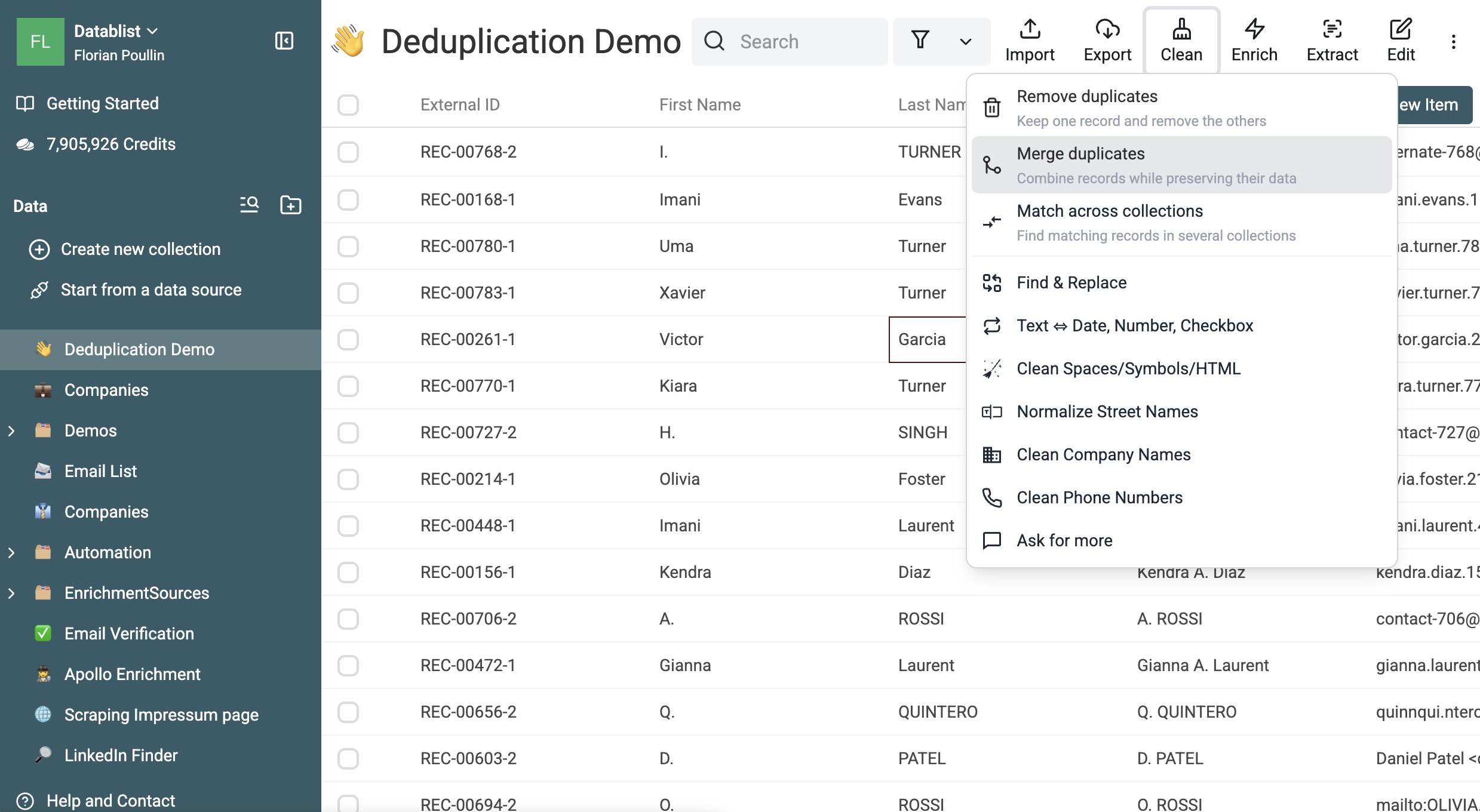Screen dimensions: 1480x812
Task: Click the credits coins icon
Action: point(25,144)
